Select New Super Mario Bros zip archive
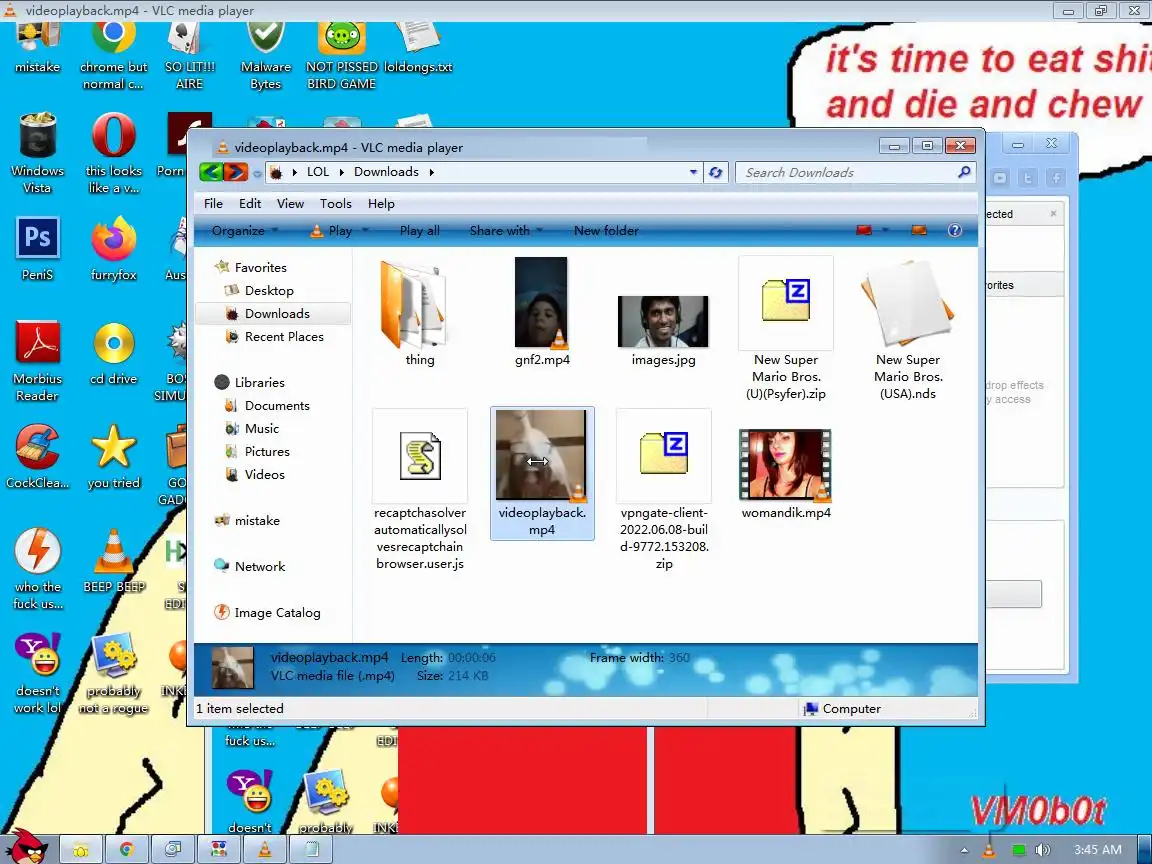The width and height of the screenshot is (1152, 864). click(786, 328)
